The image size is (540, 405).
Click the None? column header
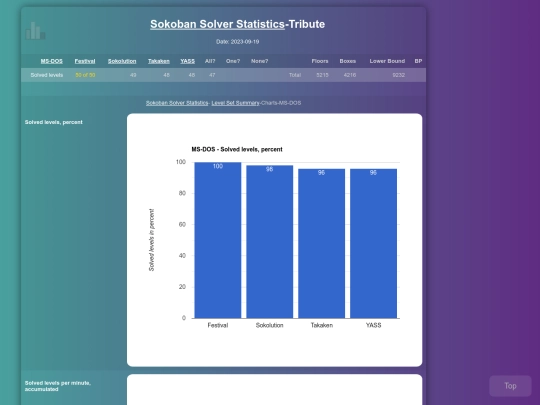tap(259, 61)
